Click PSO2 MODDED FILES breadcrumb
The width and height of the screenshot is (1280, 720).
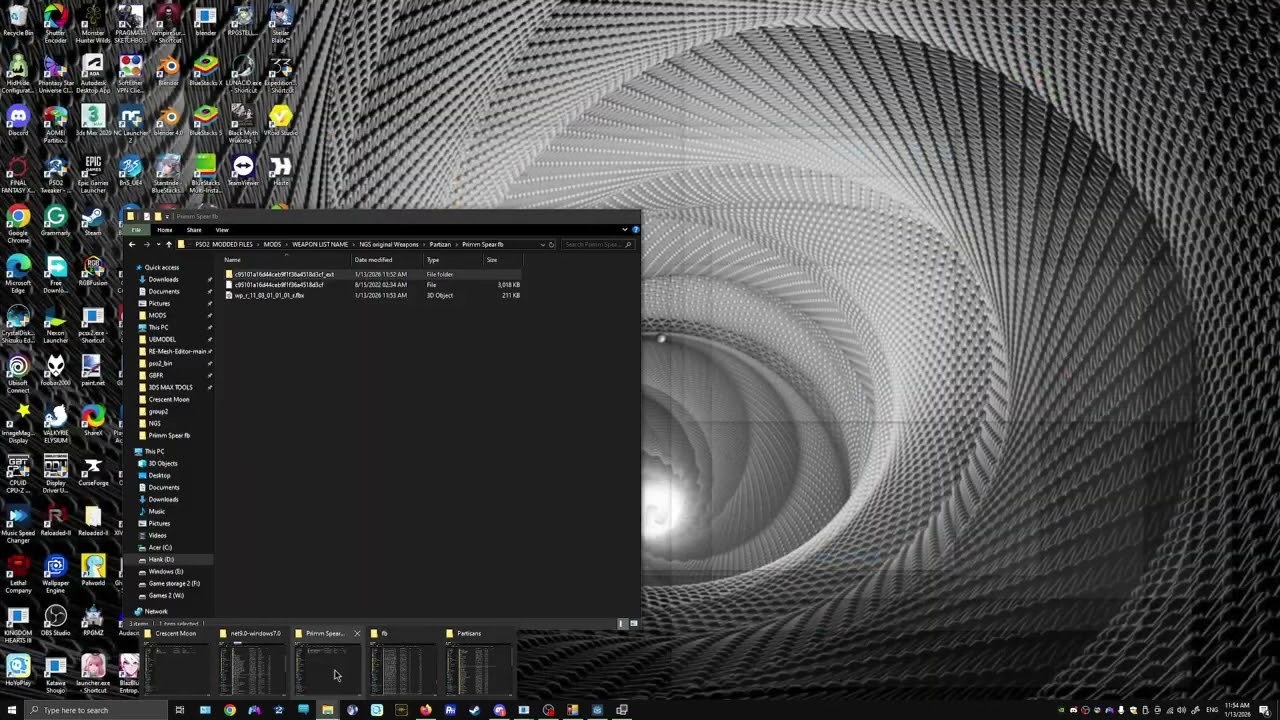click(x=224, y=244)
